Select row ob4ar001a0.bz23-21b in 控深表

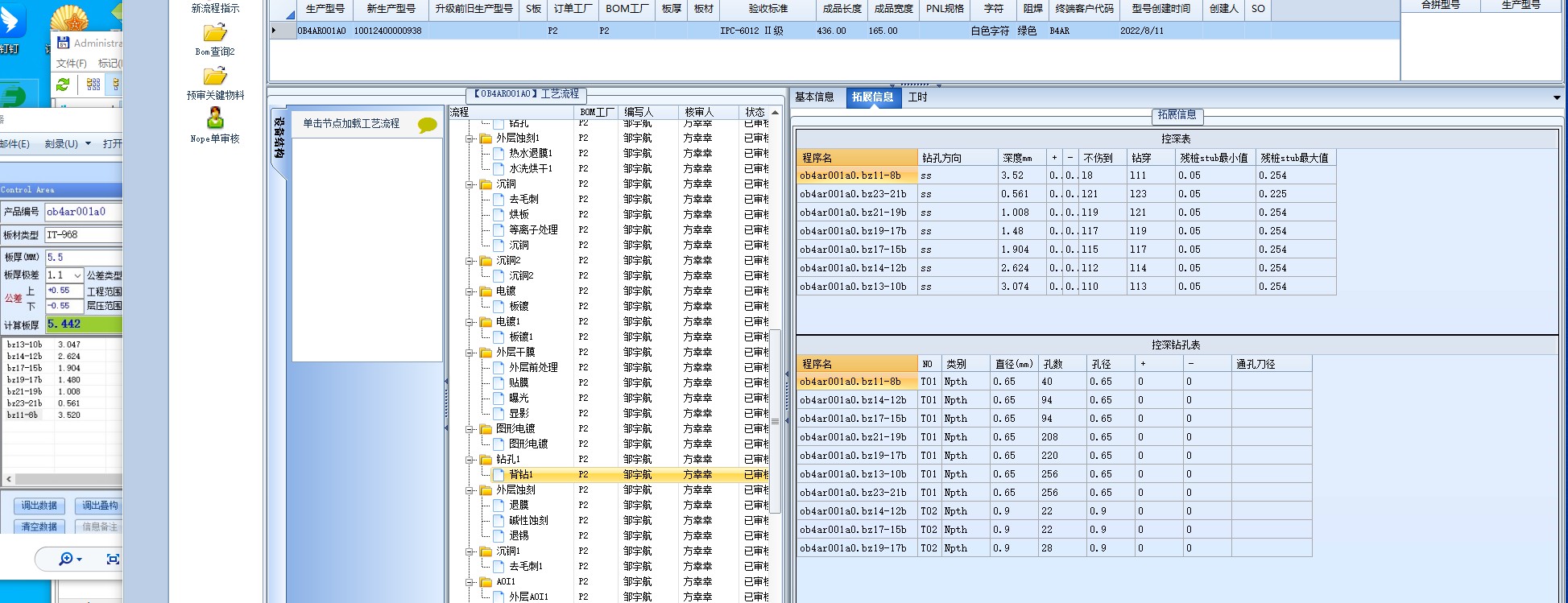[1066, 194]
